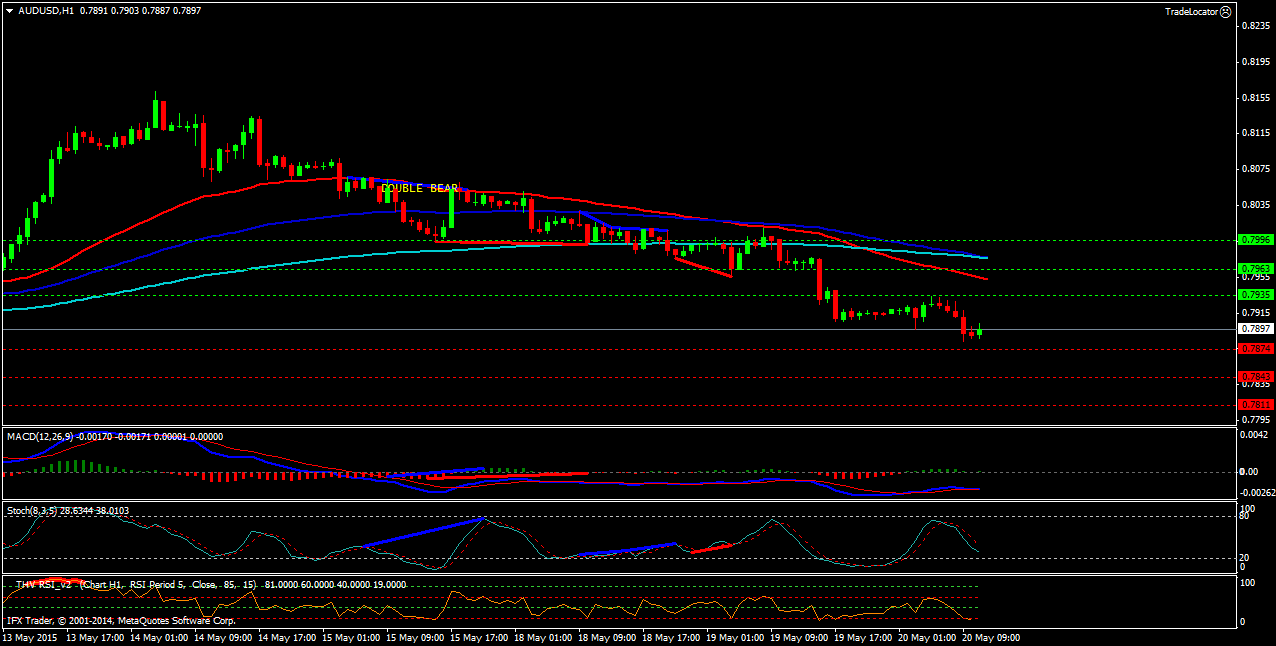Click the 0.8115 price scale value
The image size is (1276, 646).
coord(1255,133)
